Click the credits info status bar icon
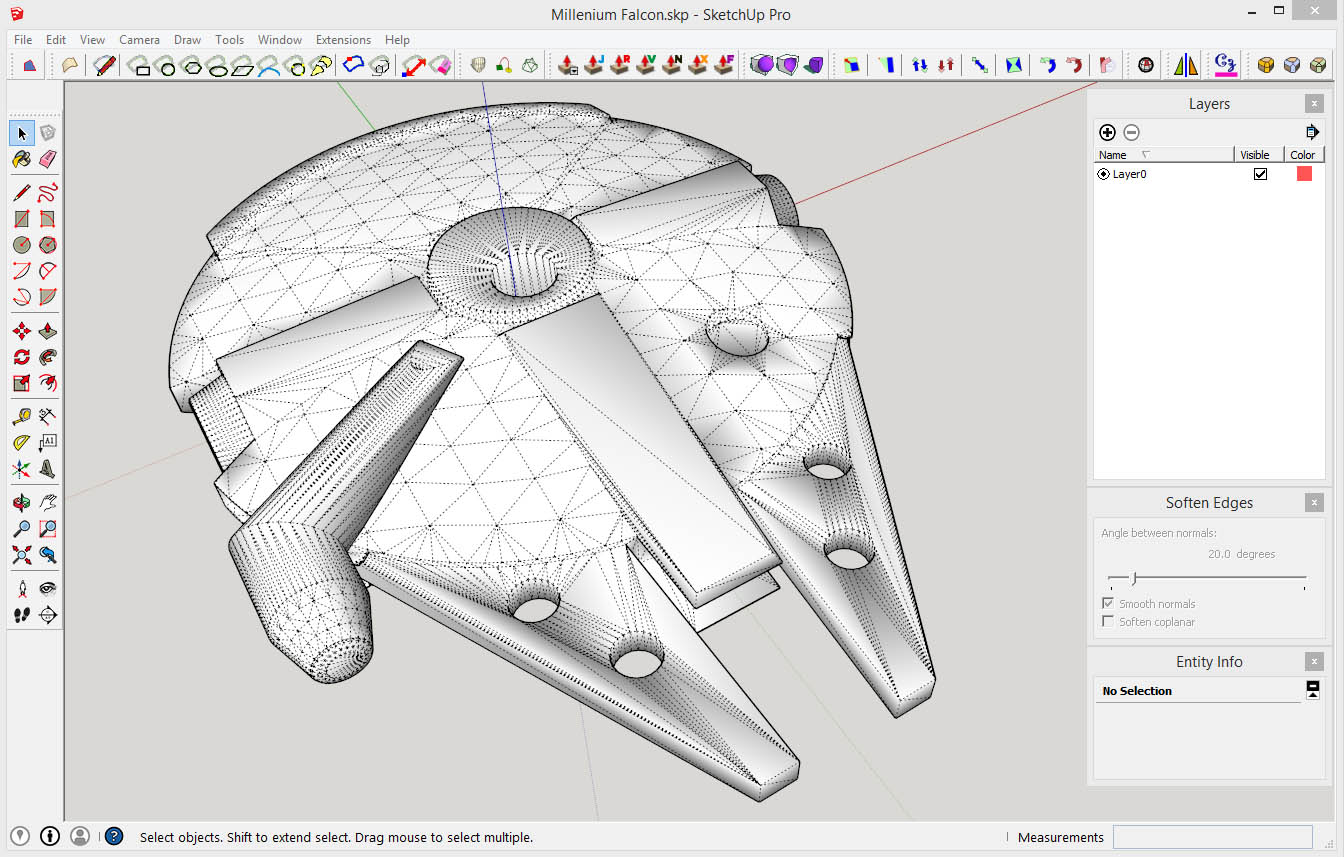 50,836
